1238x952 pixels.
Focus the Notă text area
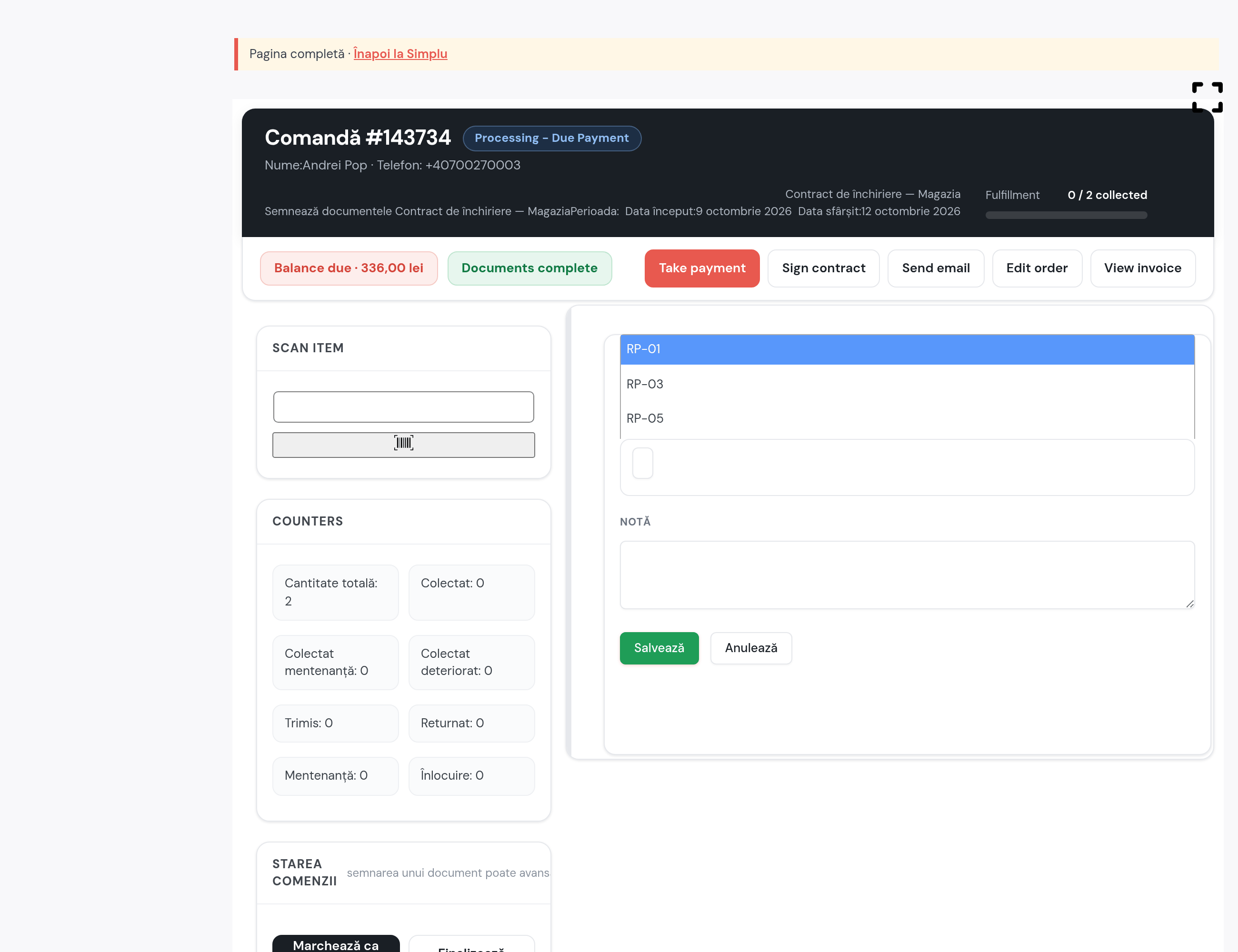[x=907, y=575]
